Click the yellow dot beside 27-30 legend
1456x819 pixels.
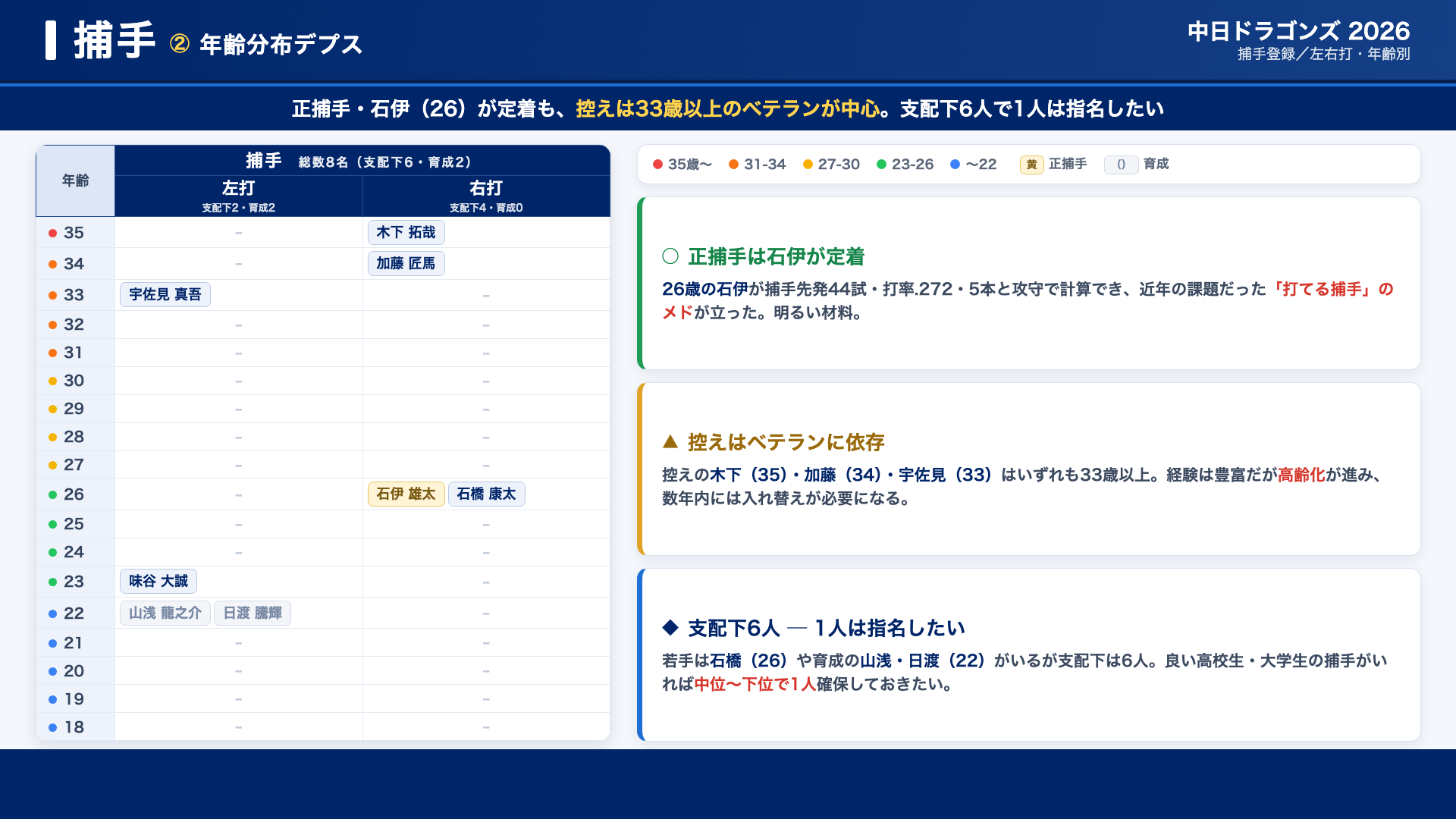click(808, 165)
